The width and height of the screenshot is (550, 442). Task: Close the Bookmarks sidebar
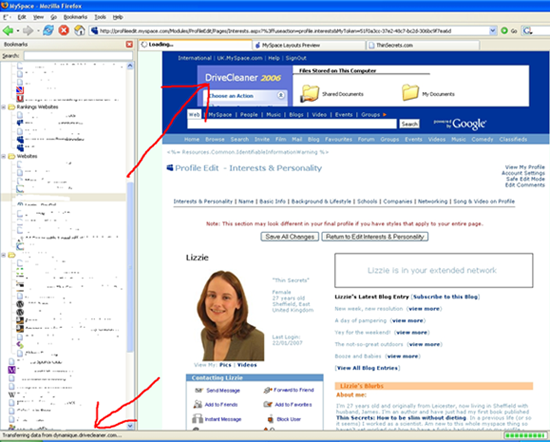(x=129, y=44)
